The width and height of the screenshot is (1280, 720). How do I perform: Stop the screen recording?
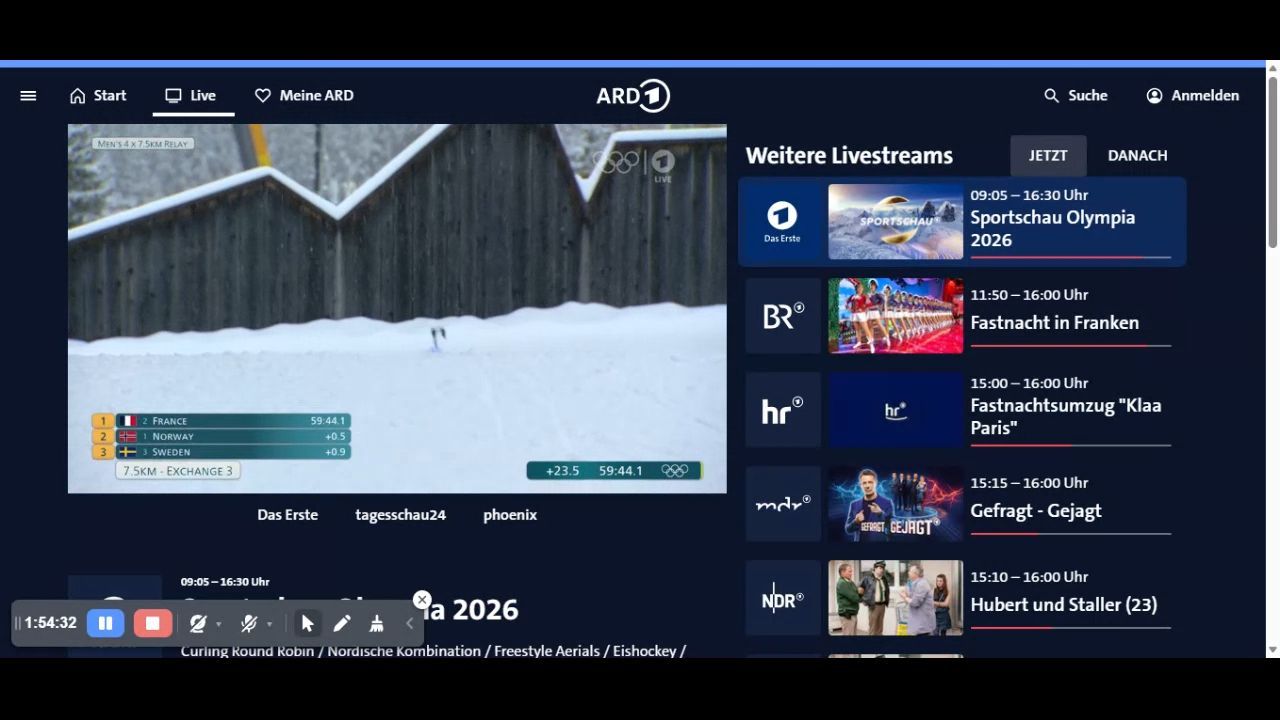pos(152,623)
